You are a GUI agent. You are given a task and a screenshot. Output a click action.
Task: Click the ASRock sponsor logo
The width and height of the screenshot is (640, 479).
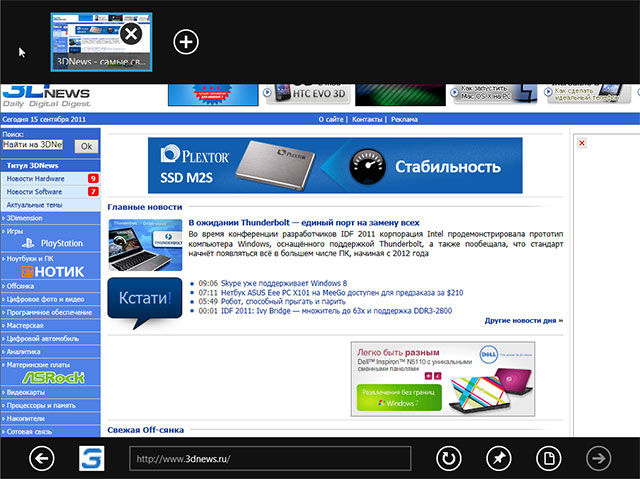tap(53, 377)
